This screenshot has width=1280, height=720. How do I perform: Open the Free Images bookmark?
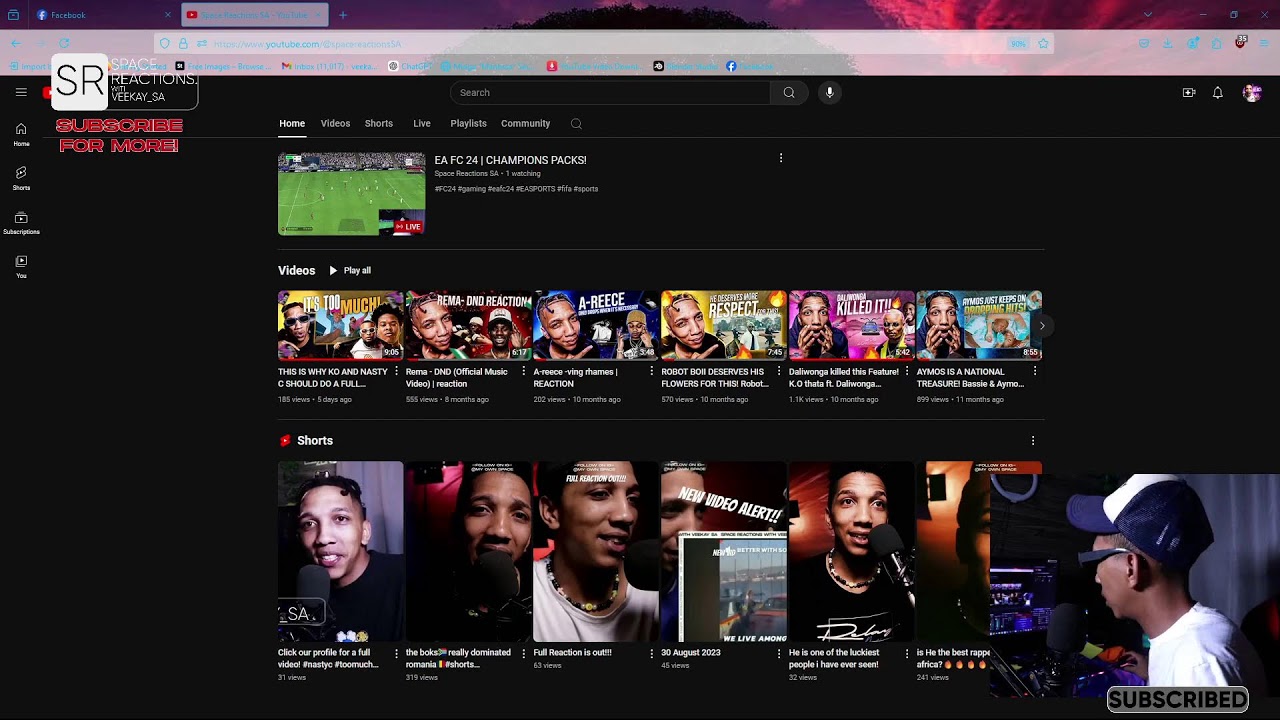[x=222, y=66]
